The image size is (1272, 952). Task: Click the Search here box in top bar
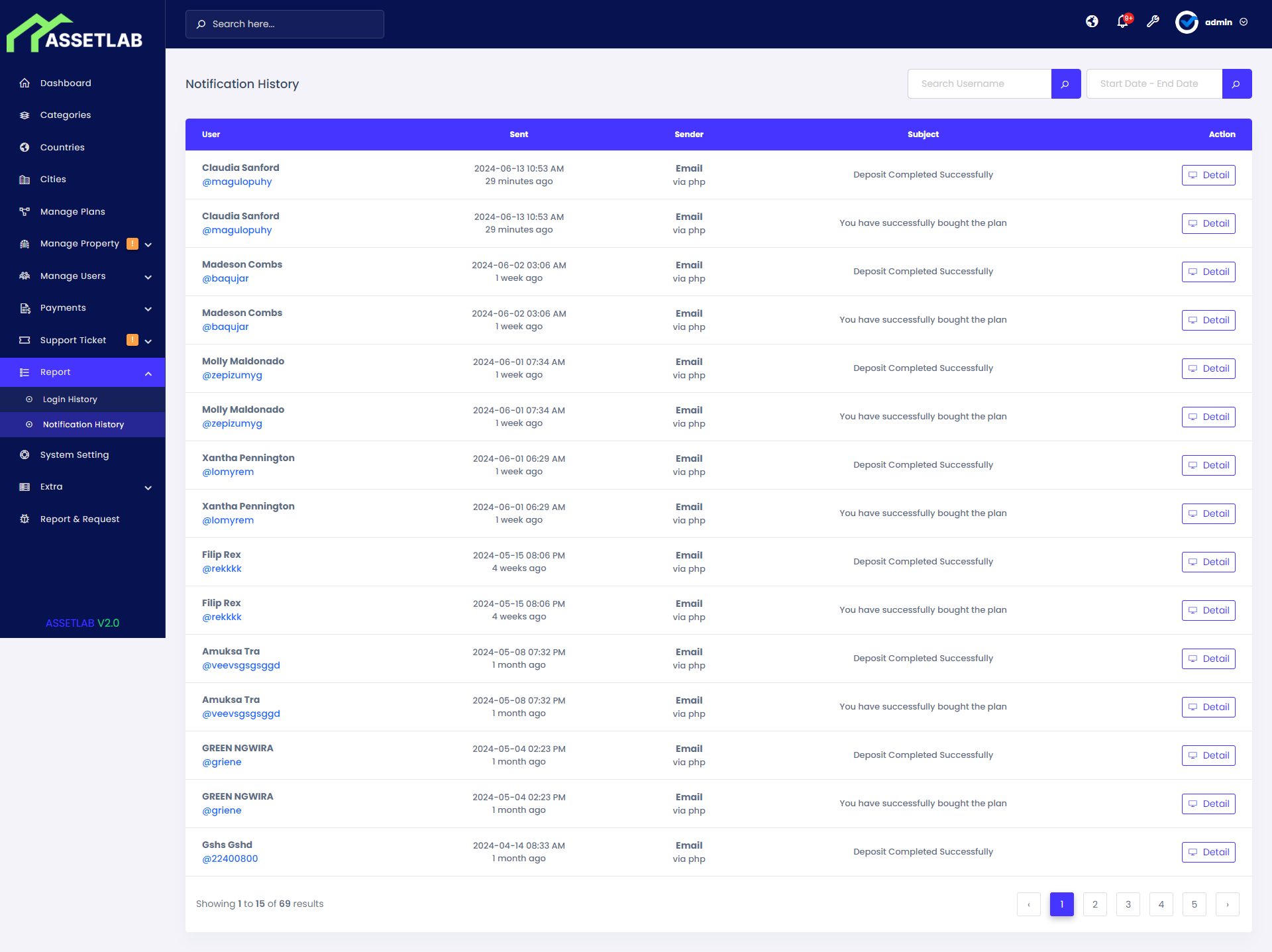pos(284,24)
